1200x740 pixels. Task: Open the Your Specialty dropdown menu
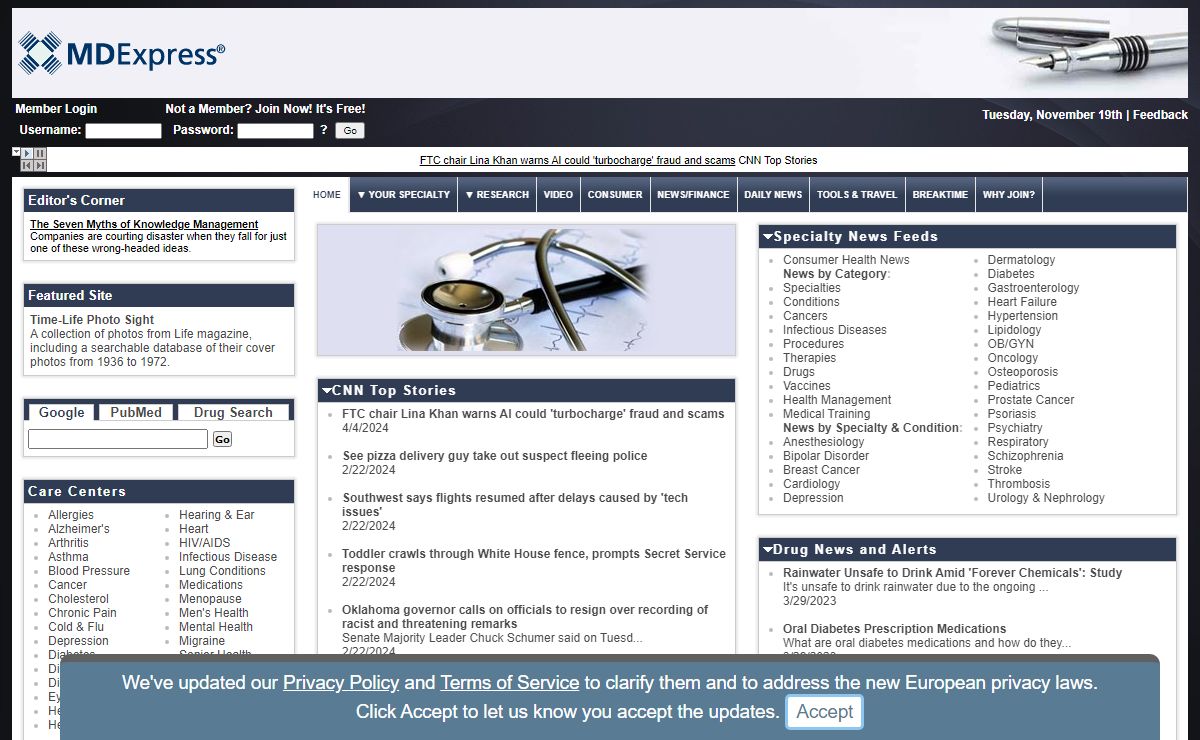(x=404, y=195)
